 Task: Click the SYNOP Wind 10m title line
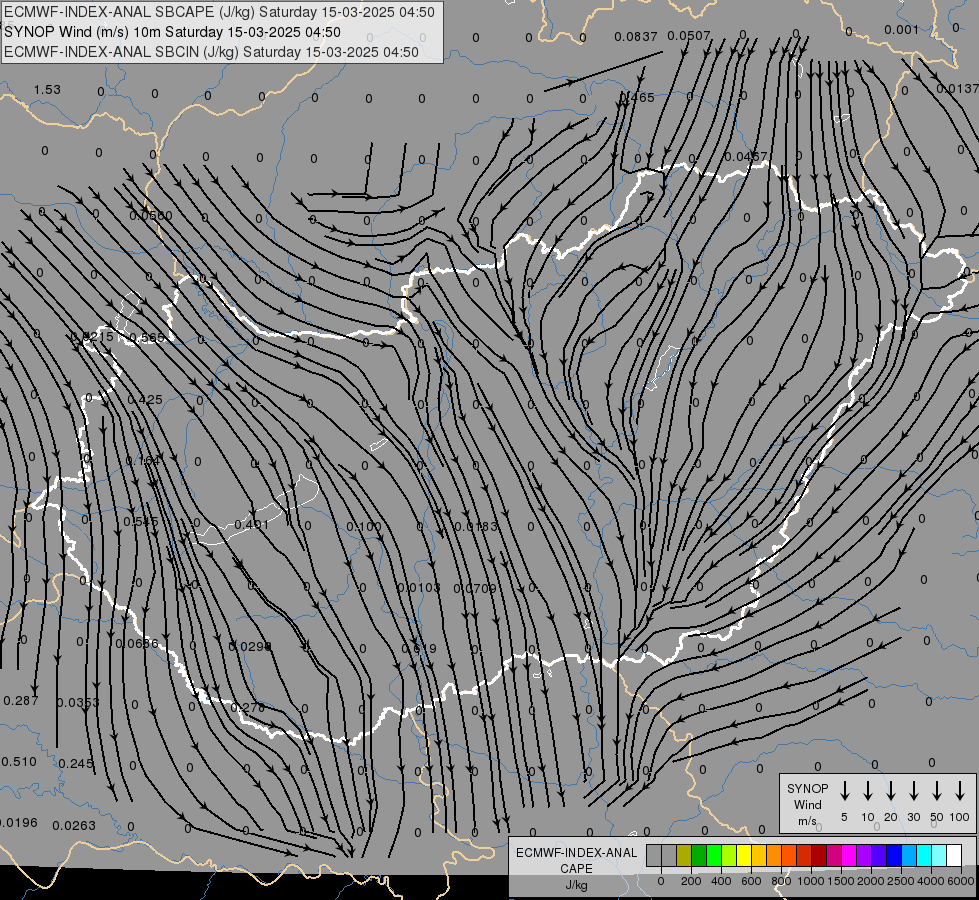click(x=172, y=32)
